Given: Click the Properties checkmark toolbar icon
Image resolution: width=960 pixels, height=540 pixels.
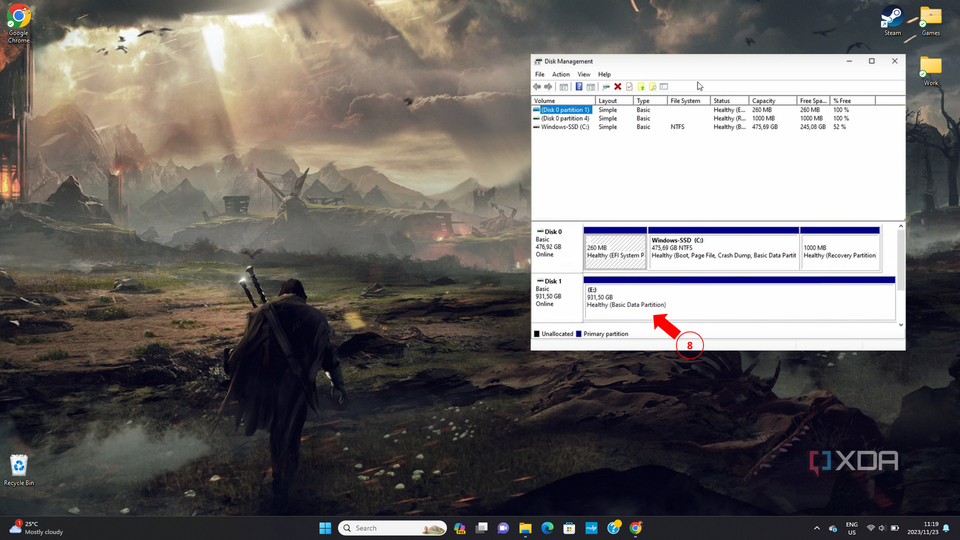Looking at the screenshot, I should 629,87.
